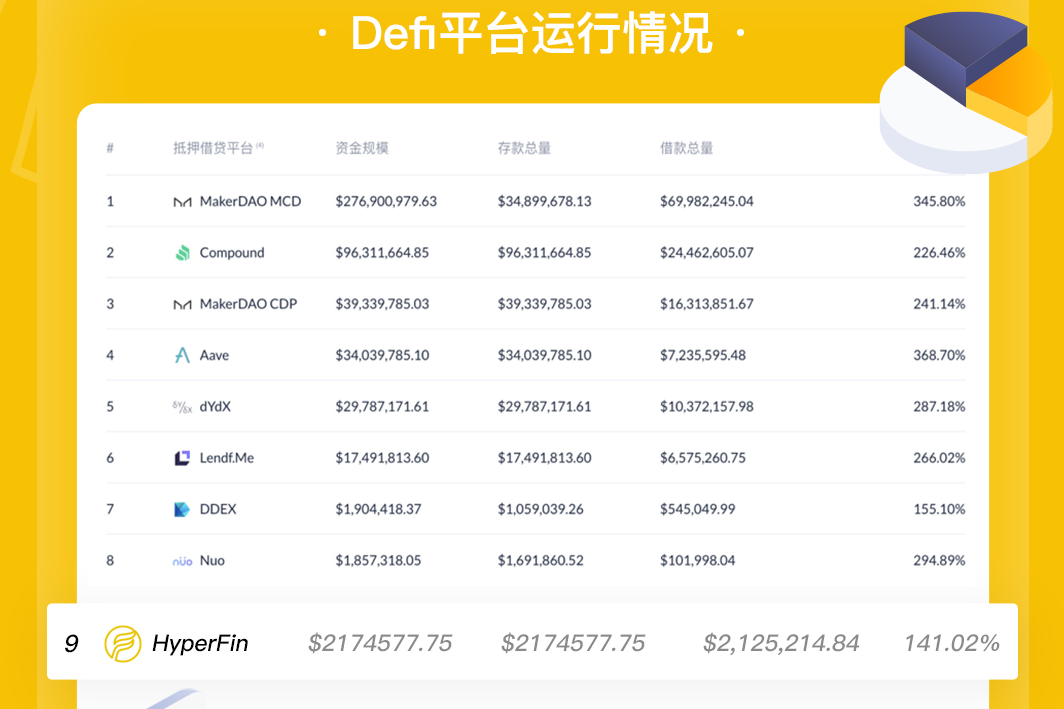Open the Aave platform name

(214, 355)
